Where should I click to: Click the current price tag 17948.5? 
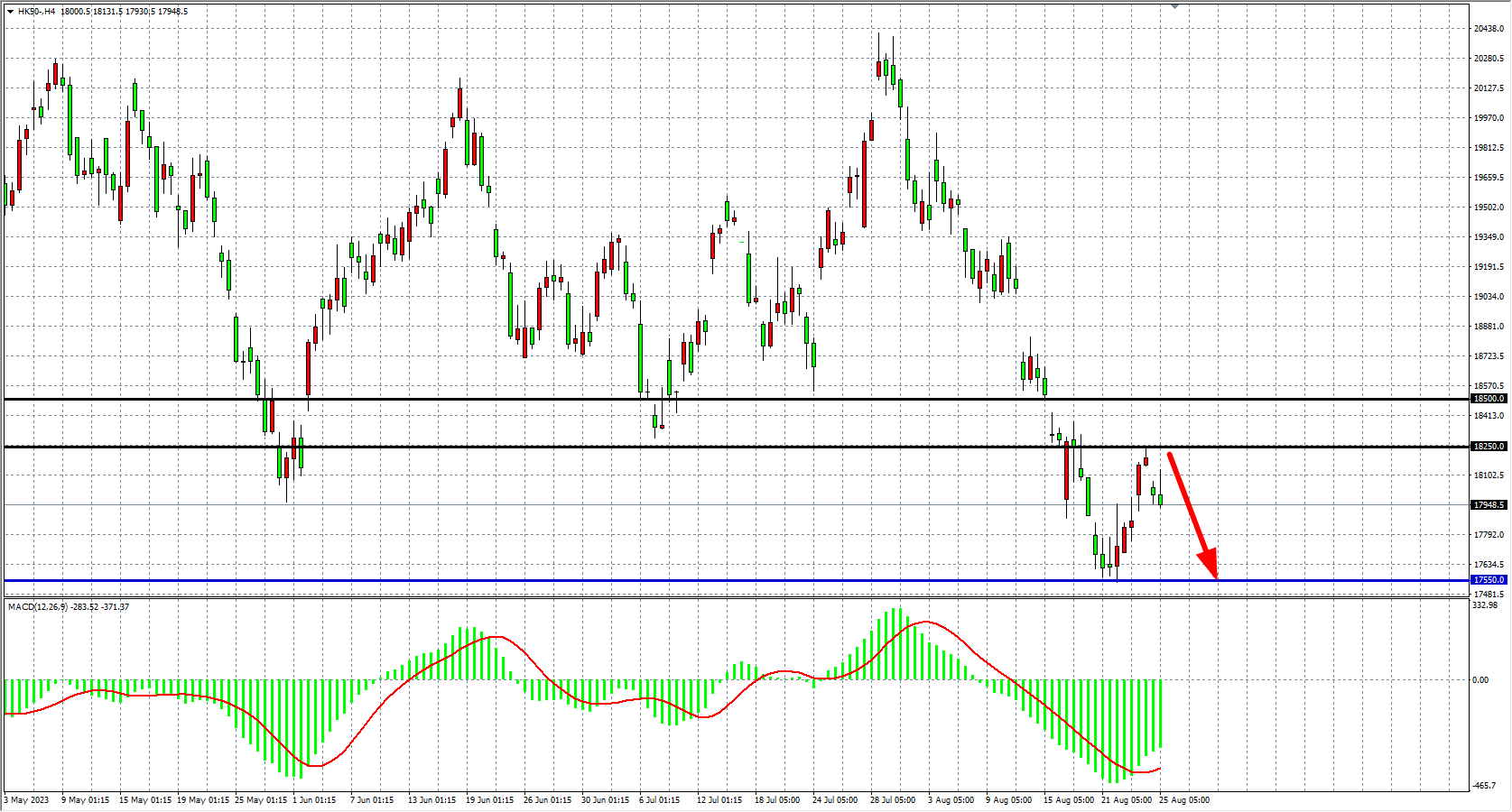point(1489,505)
